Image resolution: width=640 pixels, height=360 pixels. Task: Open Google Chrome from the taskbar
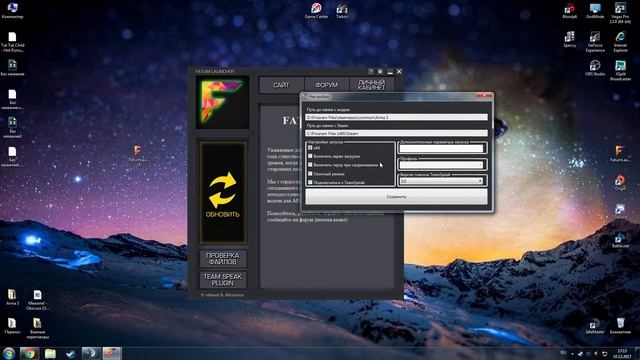[29, 353]
